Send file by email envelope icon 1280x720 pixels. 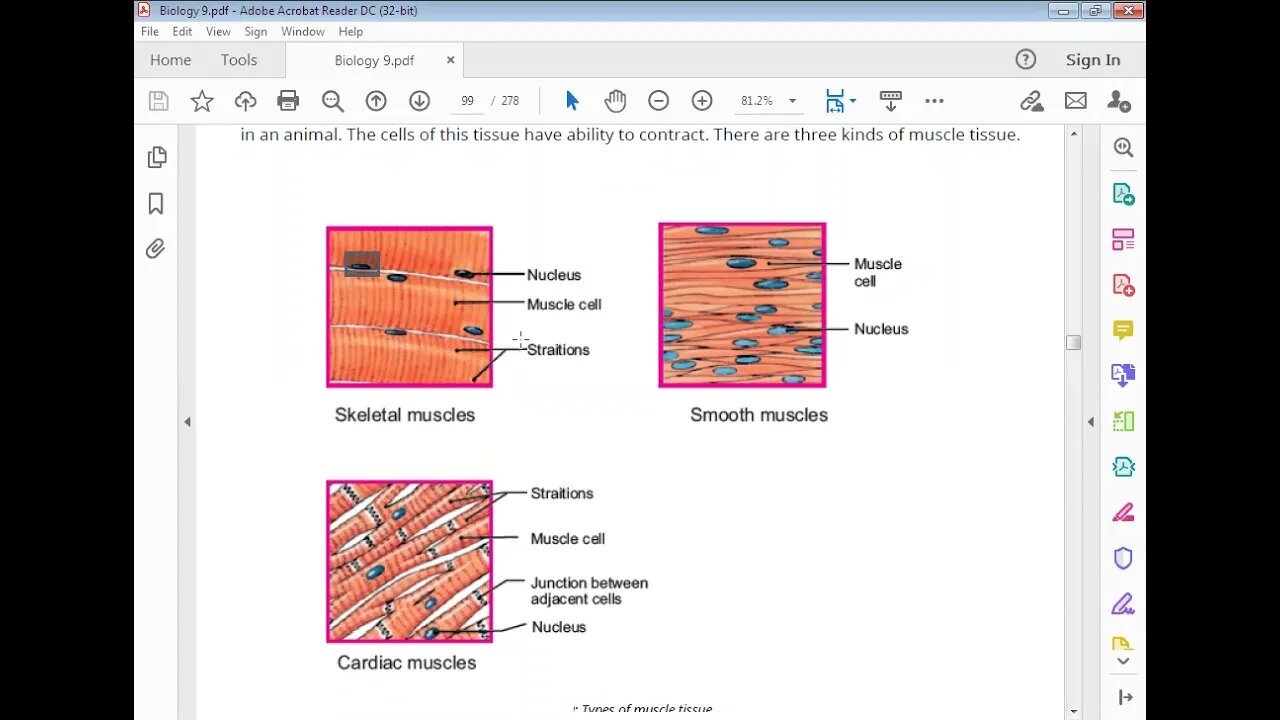point(1075,101)
